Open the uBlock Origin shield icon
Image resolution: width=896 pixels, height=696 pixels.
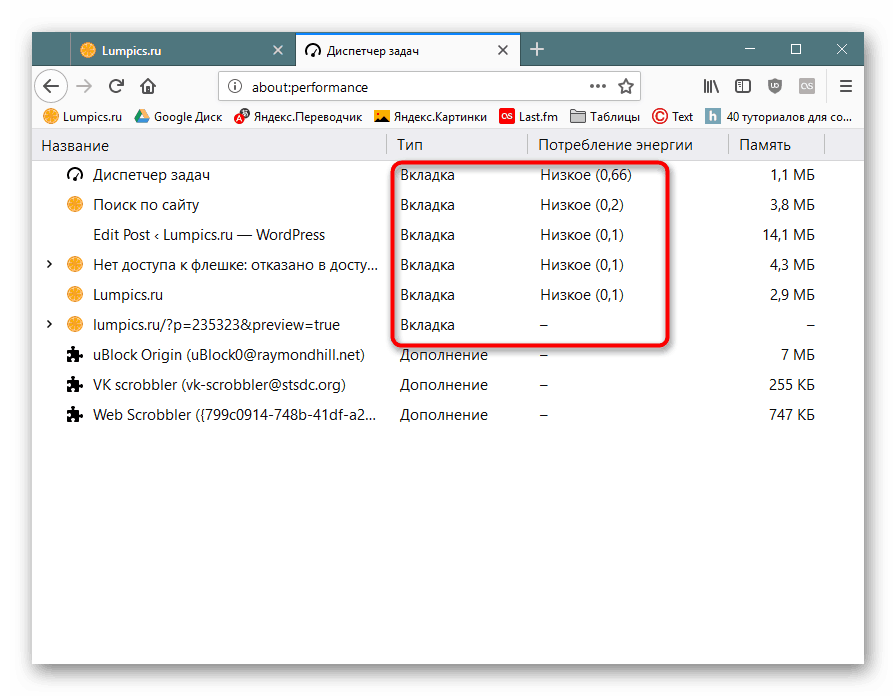(775, 86)
